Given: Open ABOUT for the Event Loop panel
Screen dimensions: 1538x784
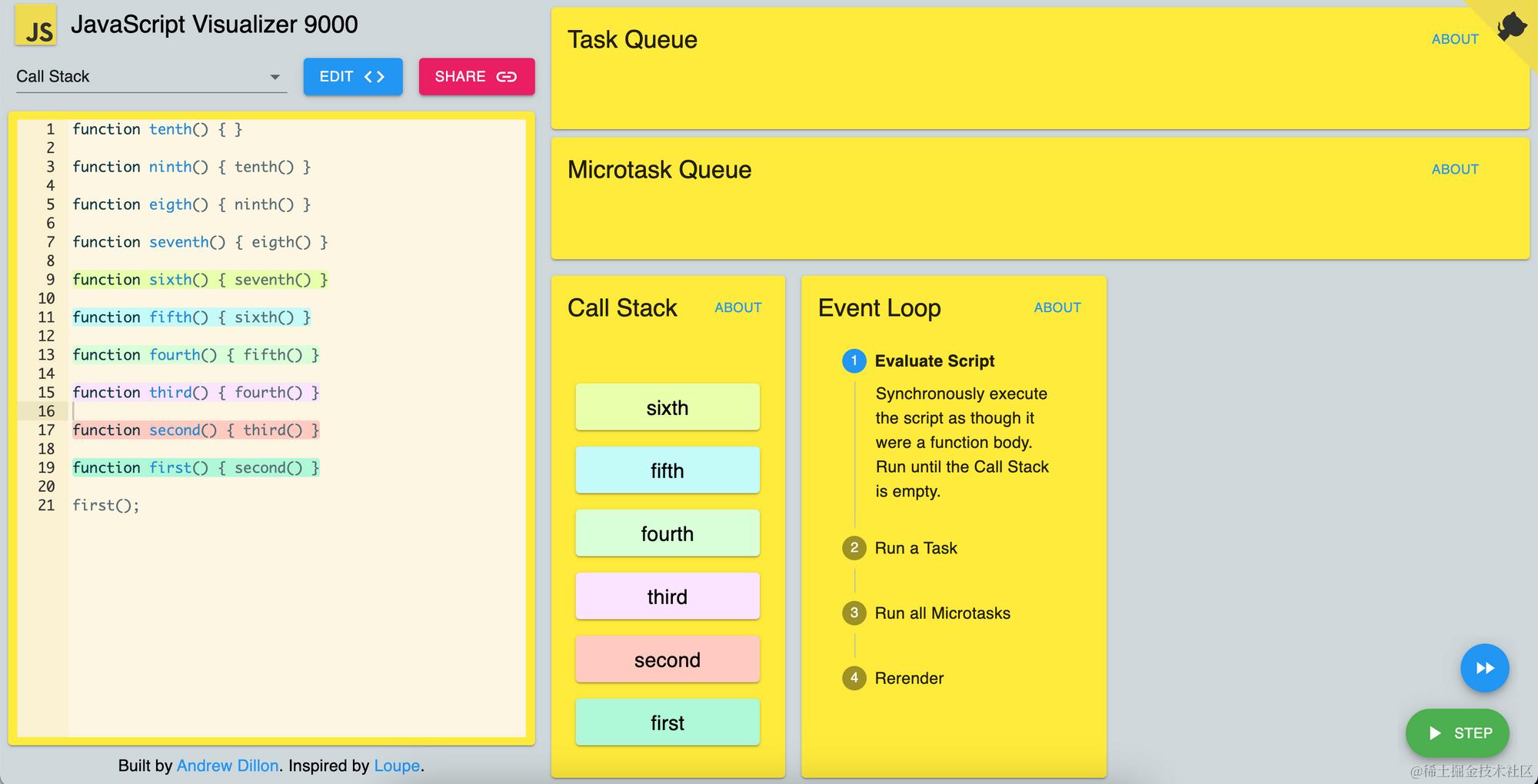Looking at the screenshot, I should tap(1057, 307).
